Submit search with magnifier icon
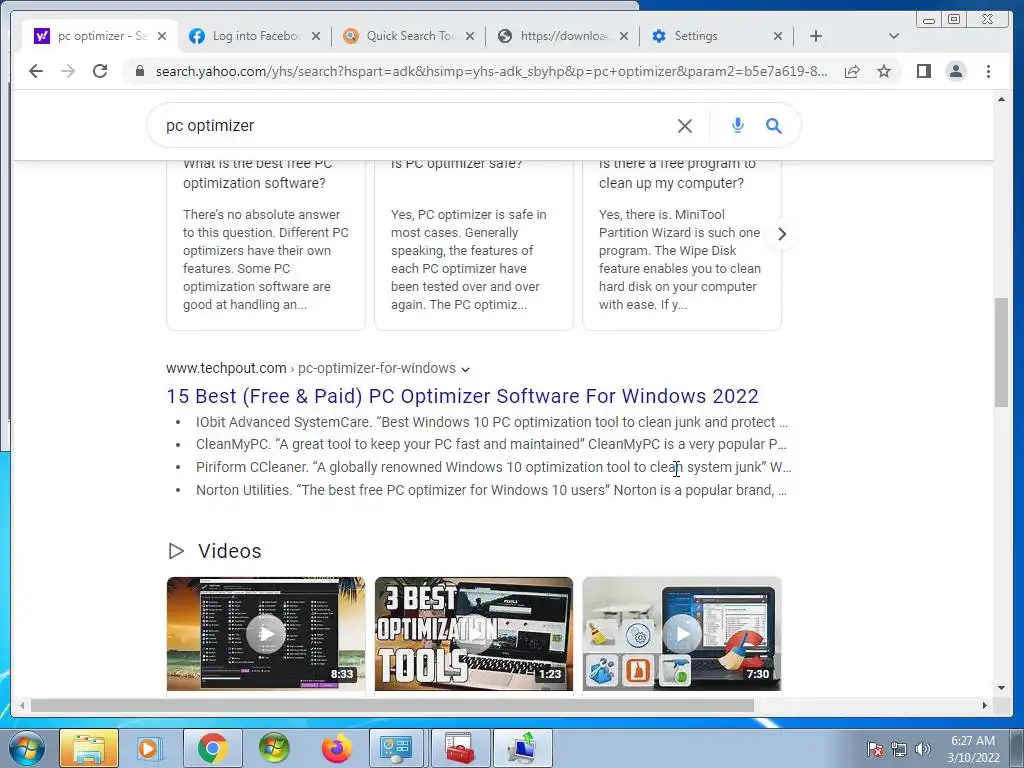 point(774,125)
